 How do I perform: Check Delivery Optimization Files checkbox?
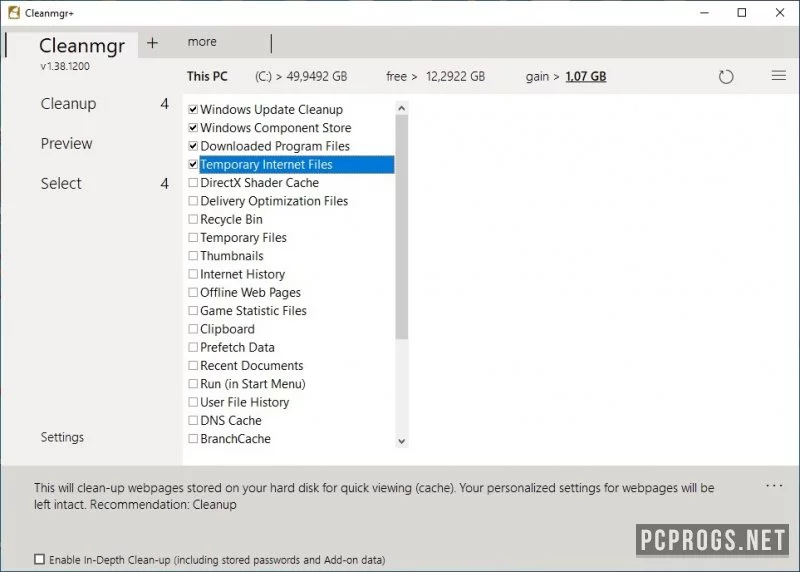click(x=193, y=201)
